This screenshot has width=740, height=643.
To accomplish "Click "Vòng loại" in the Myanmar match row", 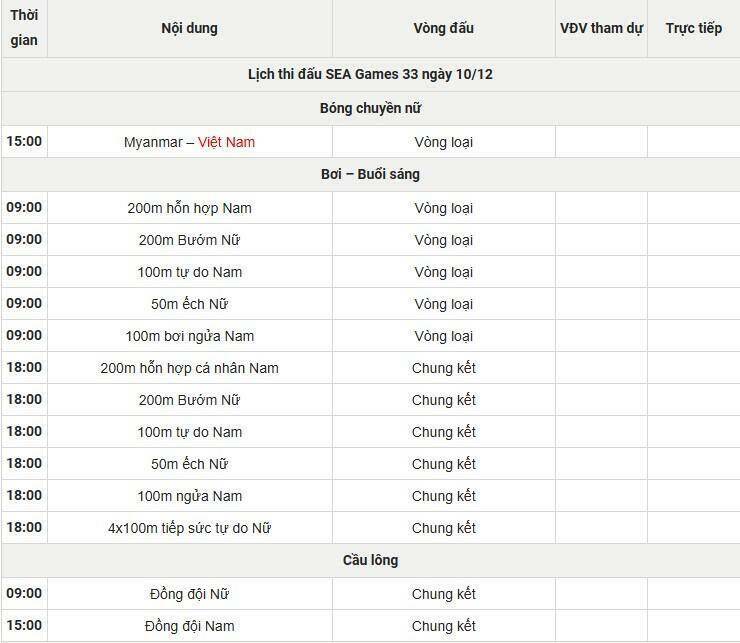I will pyautogui.click(x=443, y=142).
